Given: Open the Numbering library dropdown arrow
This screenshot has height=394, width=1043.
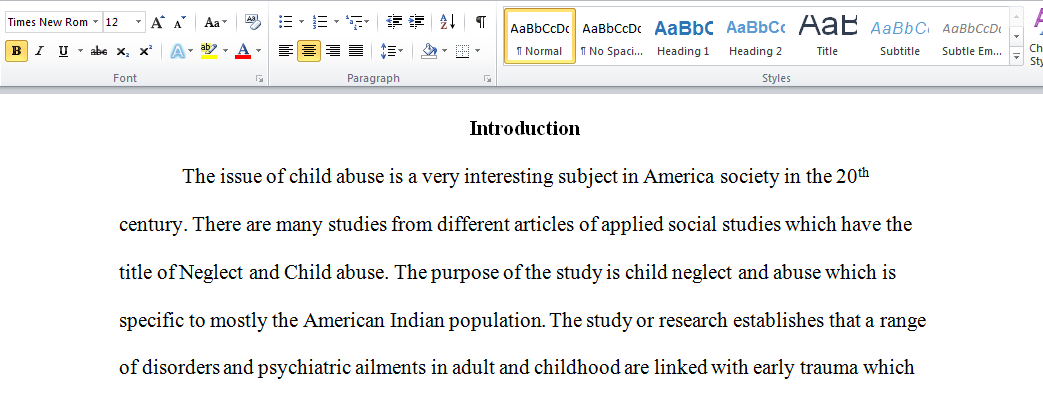Looking at the screenshot, I should [336, 23].
